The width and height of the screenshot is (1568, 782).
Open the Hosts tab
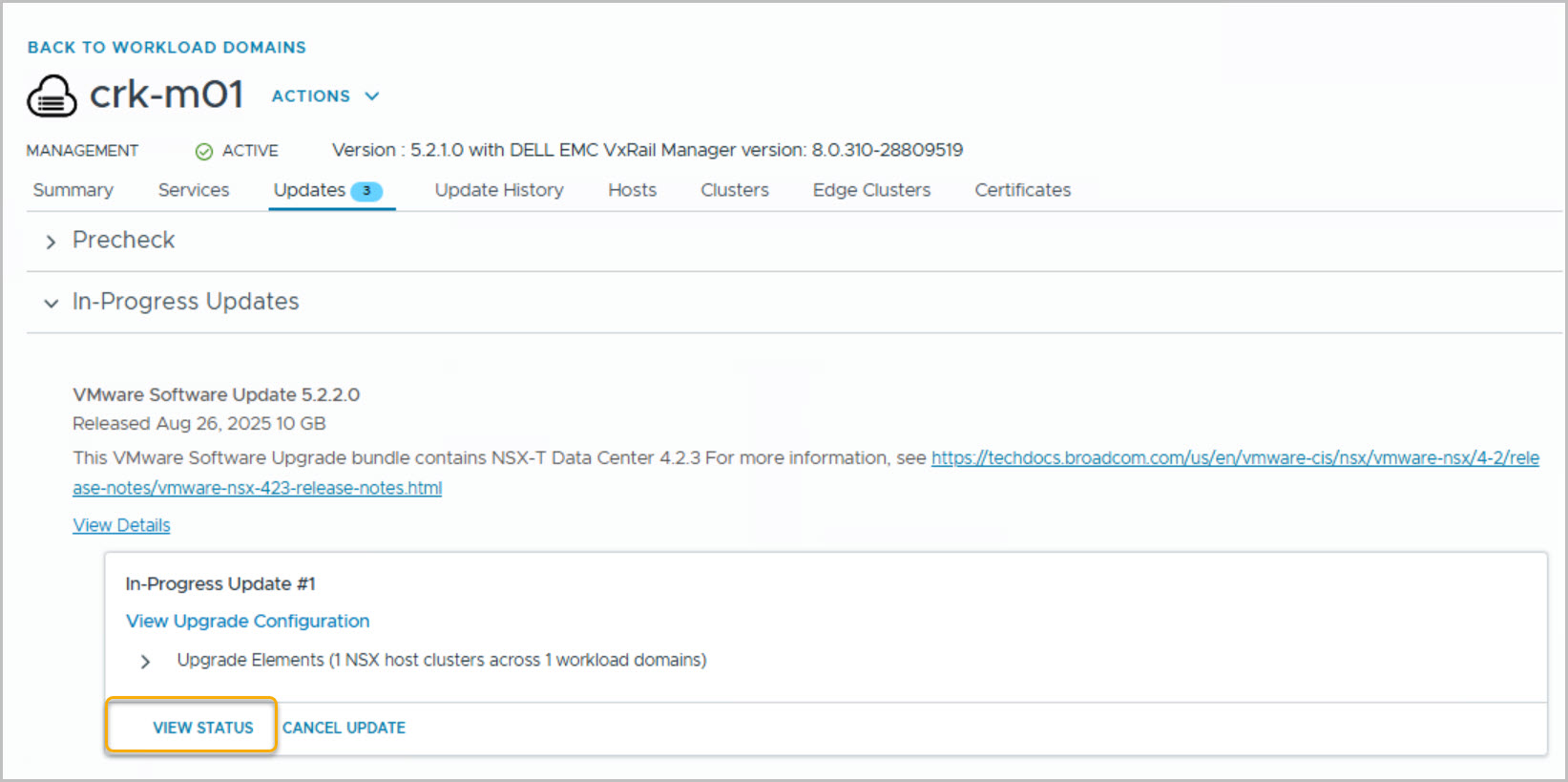point(632,190)
